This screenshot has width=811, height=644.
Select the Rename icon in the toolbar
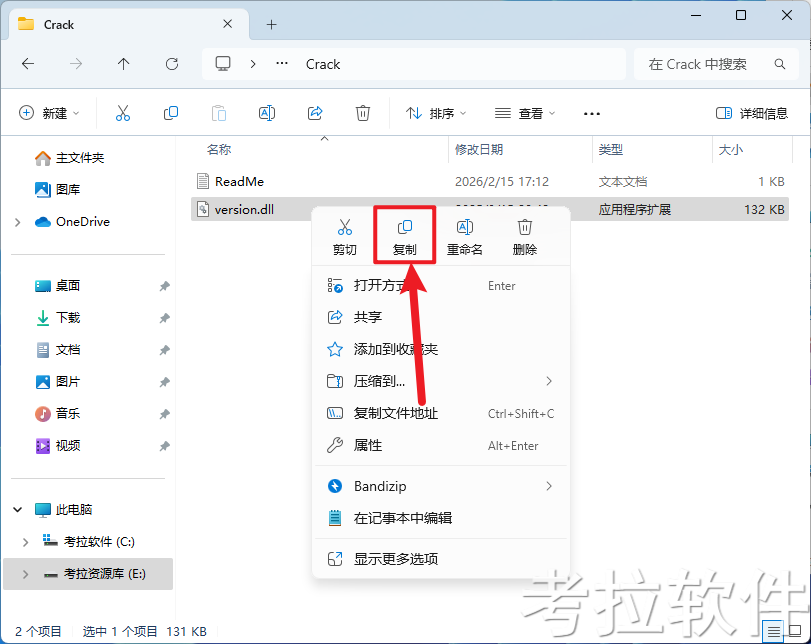coord(267,113)
